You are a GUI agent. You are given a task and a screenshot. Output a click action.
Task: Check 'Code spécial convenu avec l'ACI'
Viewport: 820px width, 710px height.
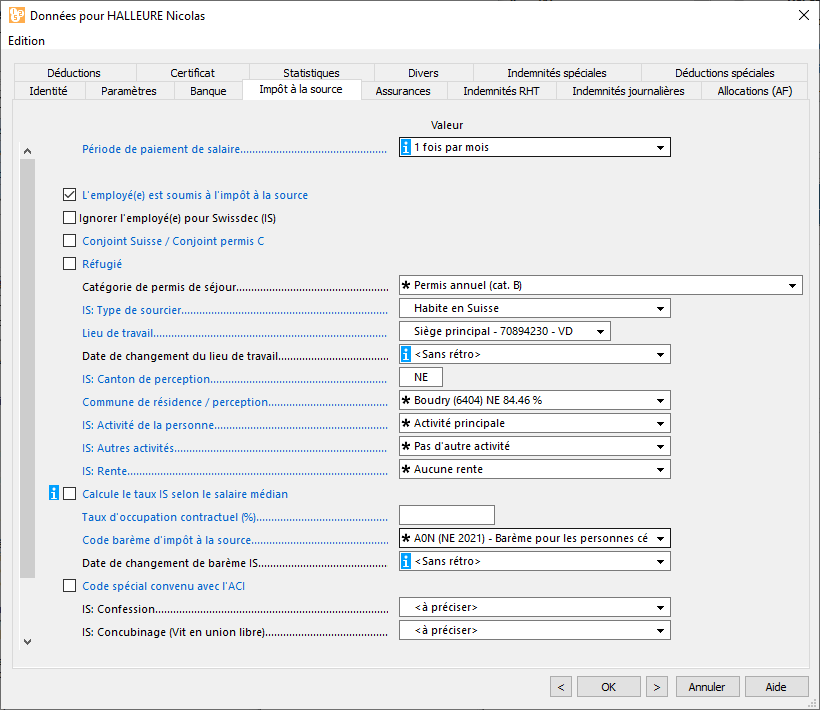pyautogui.click(x=69, y=584)
